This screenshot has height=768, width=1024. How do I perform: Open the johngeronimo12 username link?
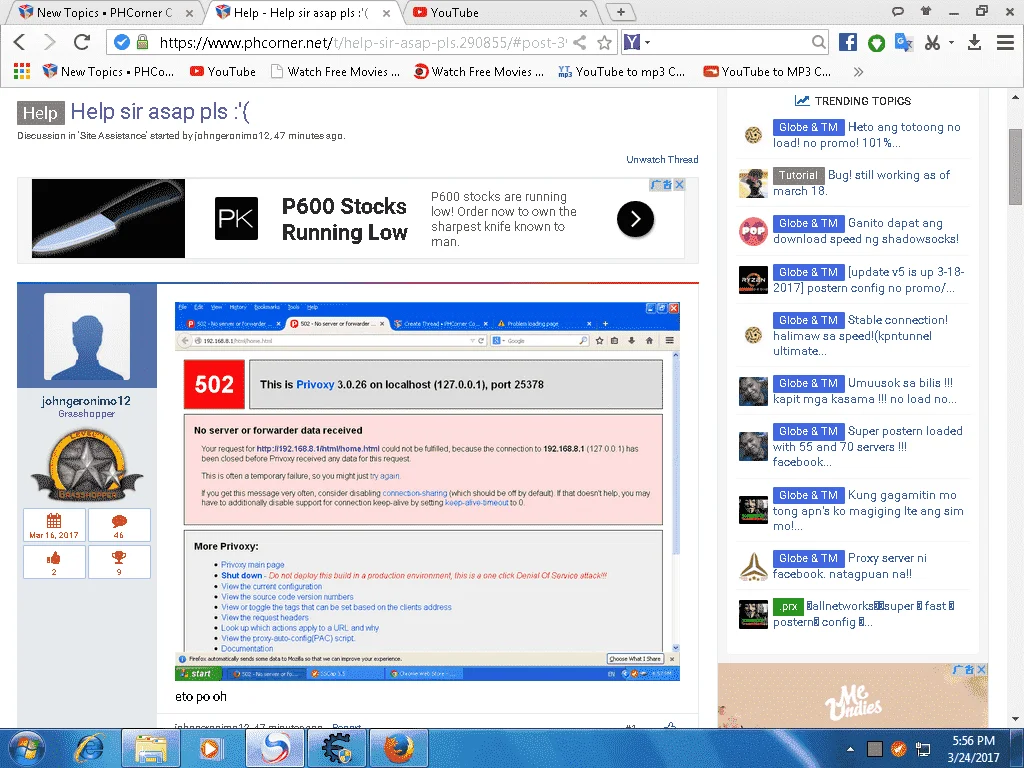coord(86,400)
